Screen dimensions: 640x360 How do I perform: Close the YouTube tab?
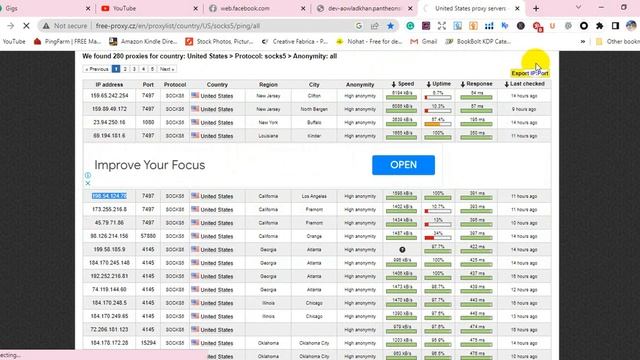click(196, 8)
